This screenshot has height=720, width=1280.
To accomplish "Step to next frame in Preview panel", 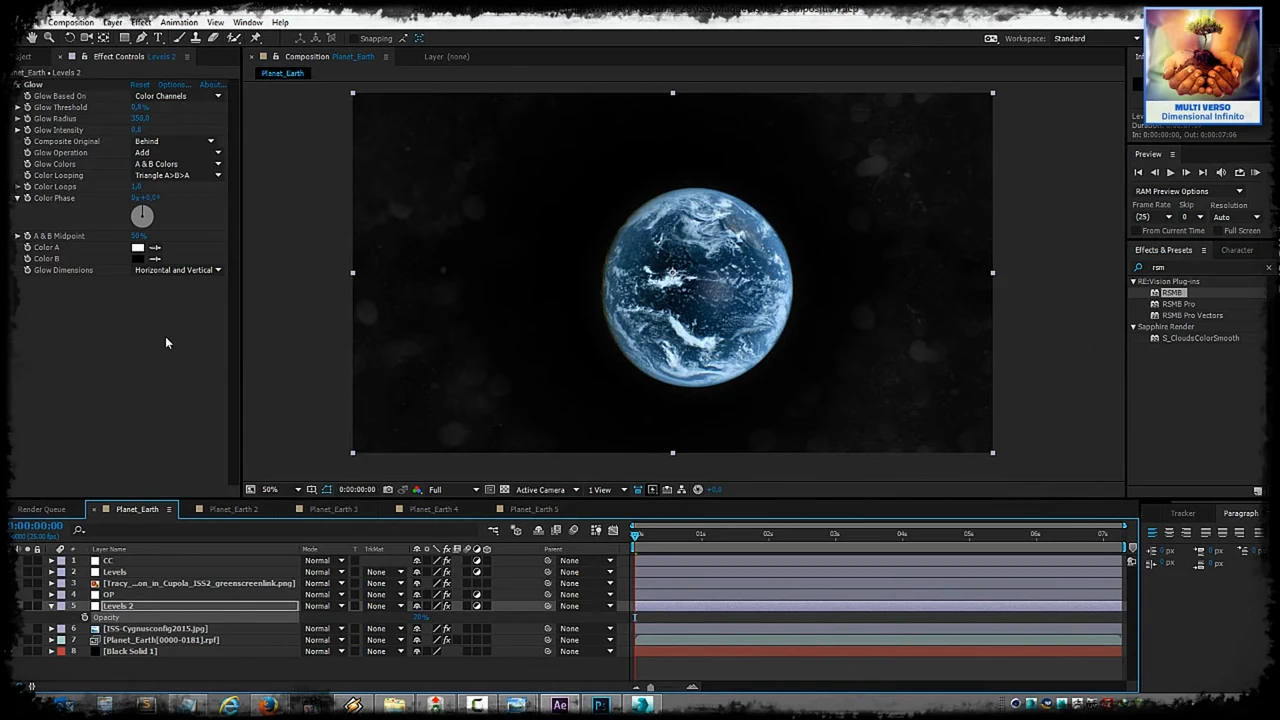I will click(1186, 172).
